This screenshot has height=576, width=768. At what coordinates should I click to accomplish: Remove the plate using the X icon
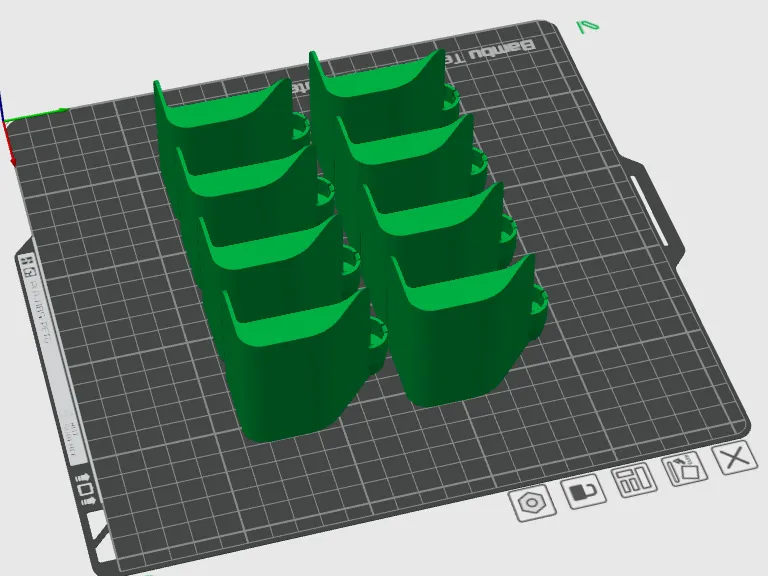coord(734,457)
